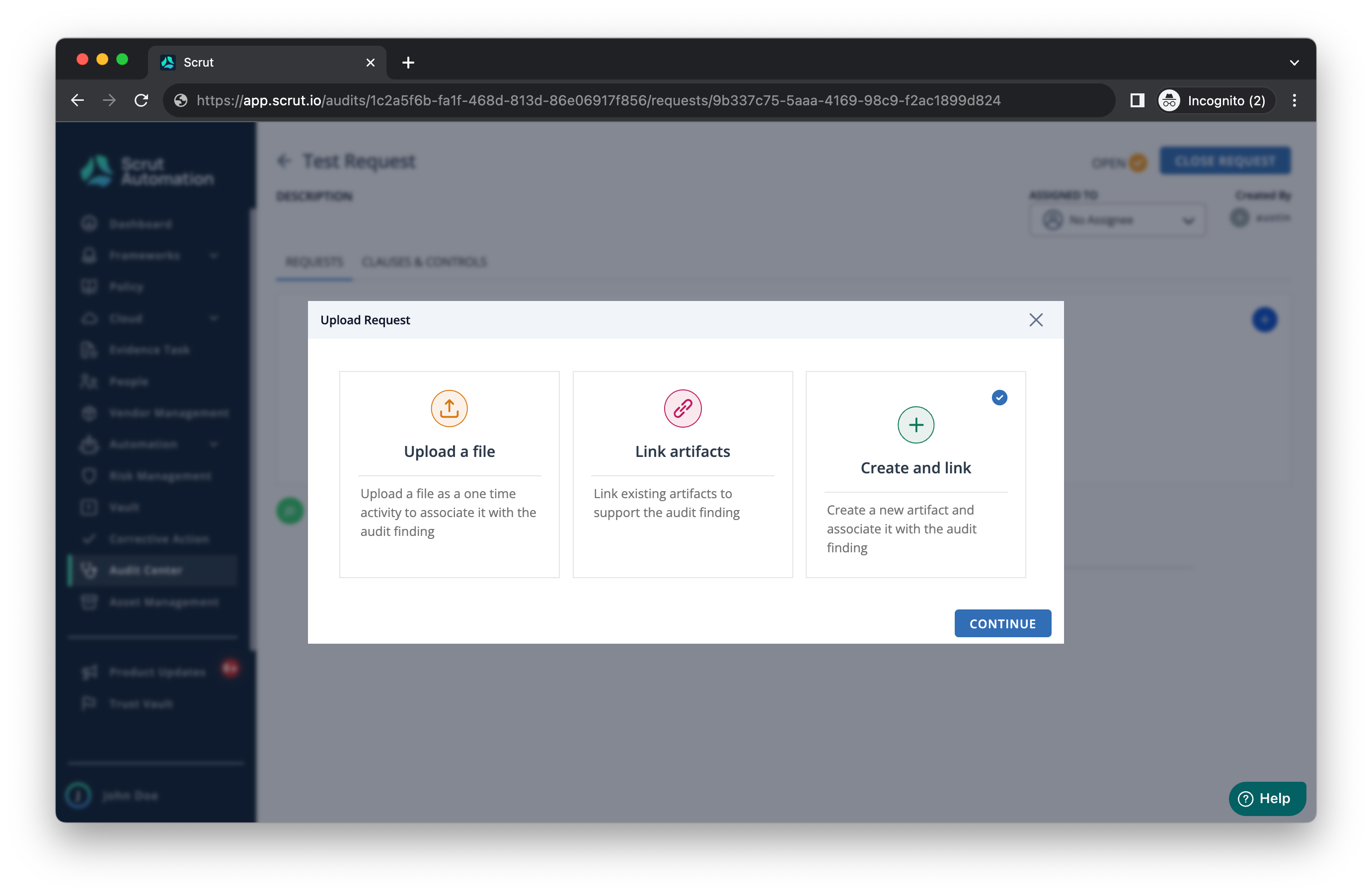
Task: Click the John Doe user avatar
Action: 78,795
